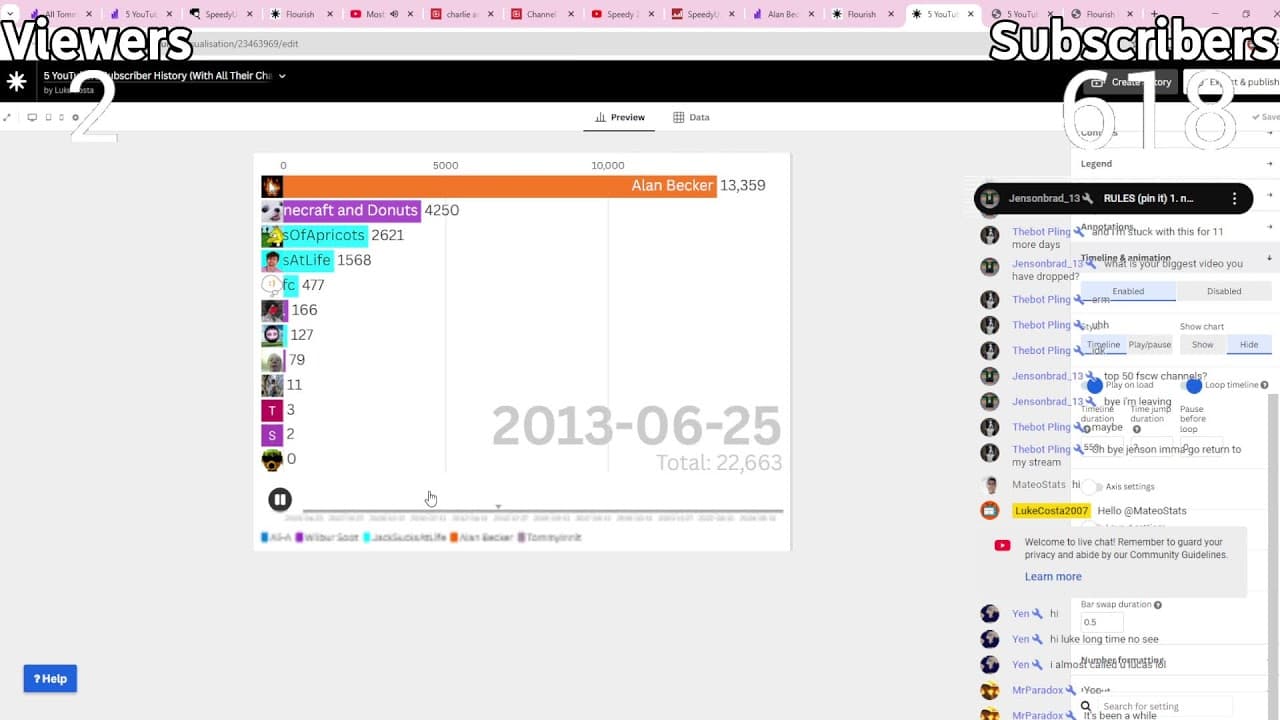Switch to the Data tab
The image size is (1280, 720).
(691, 117)
